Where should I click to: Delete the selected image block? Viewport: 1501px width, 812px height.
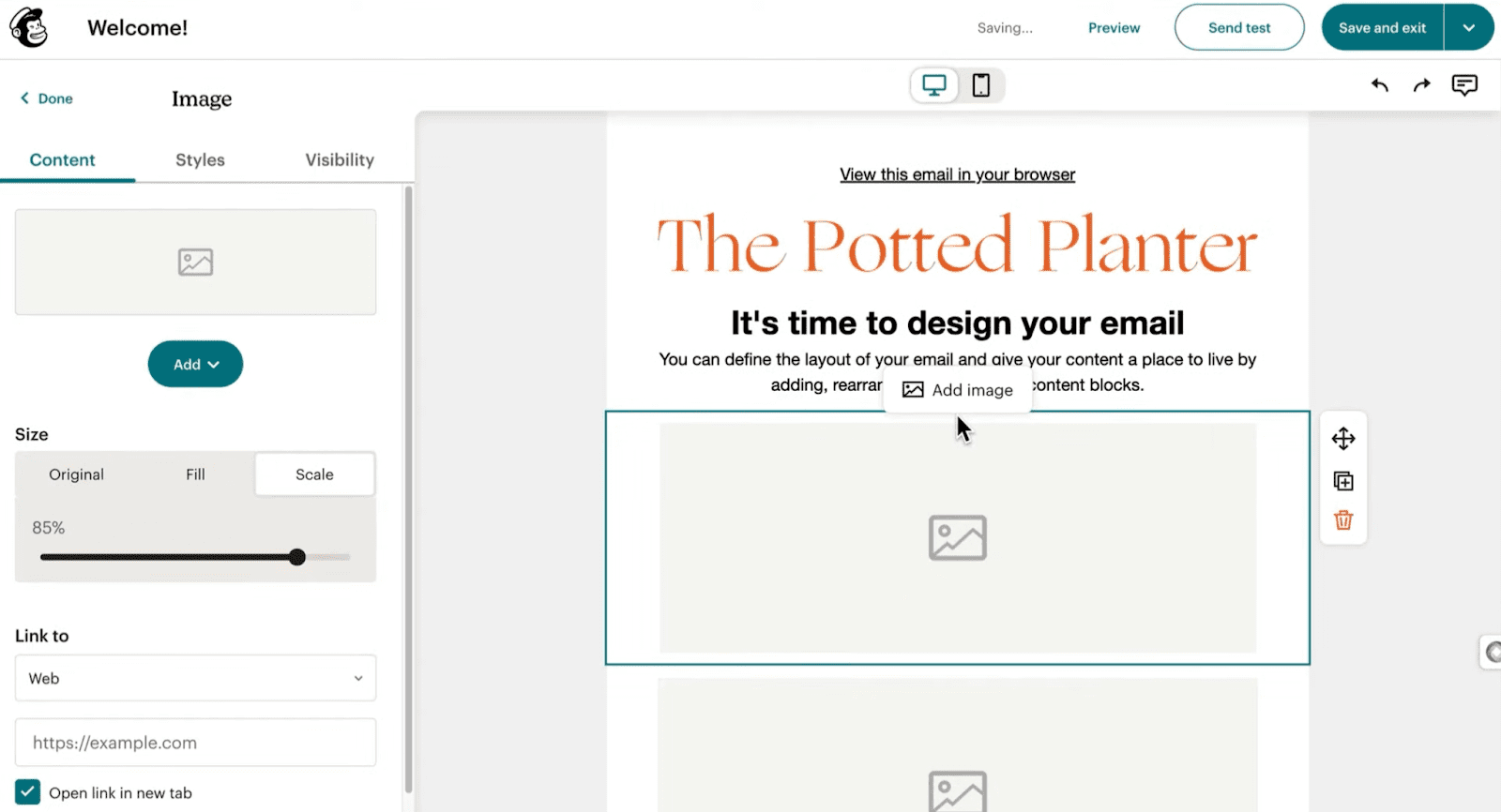(x=1343, y=520)
